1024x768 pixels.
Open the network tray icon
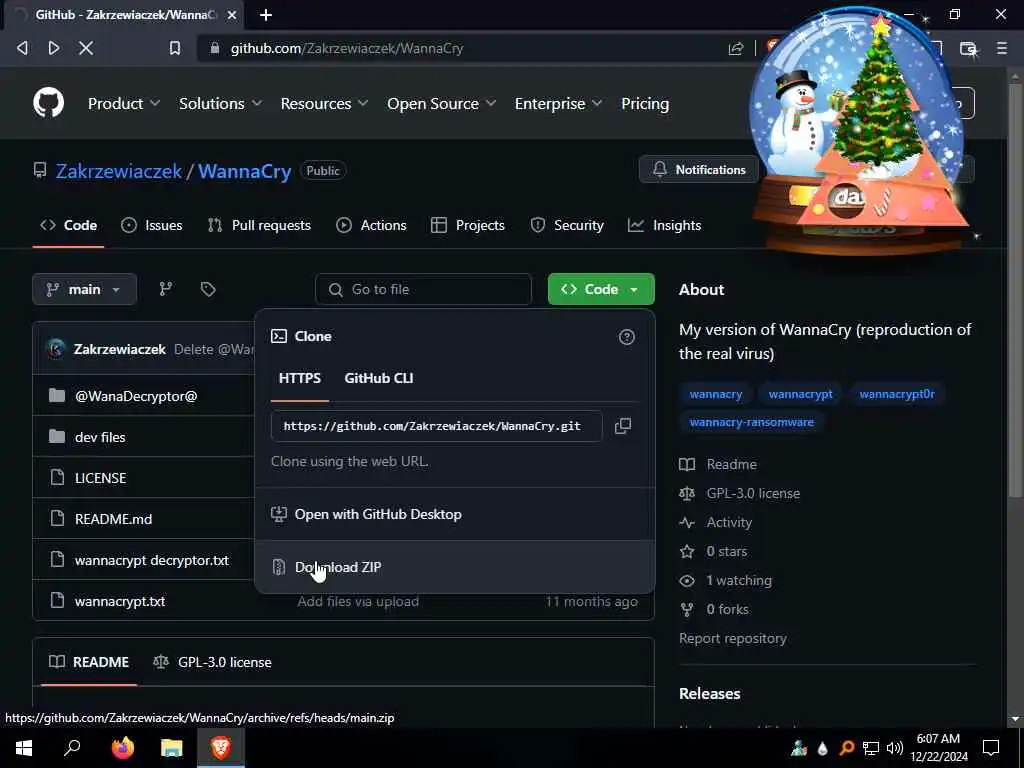[x=871, y=748]
